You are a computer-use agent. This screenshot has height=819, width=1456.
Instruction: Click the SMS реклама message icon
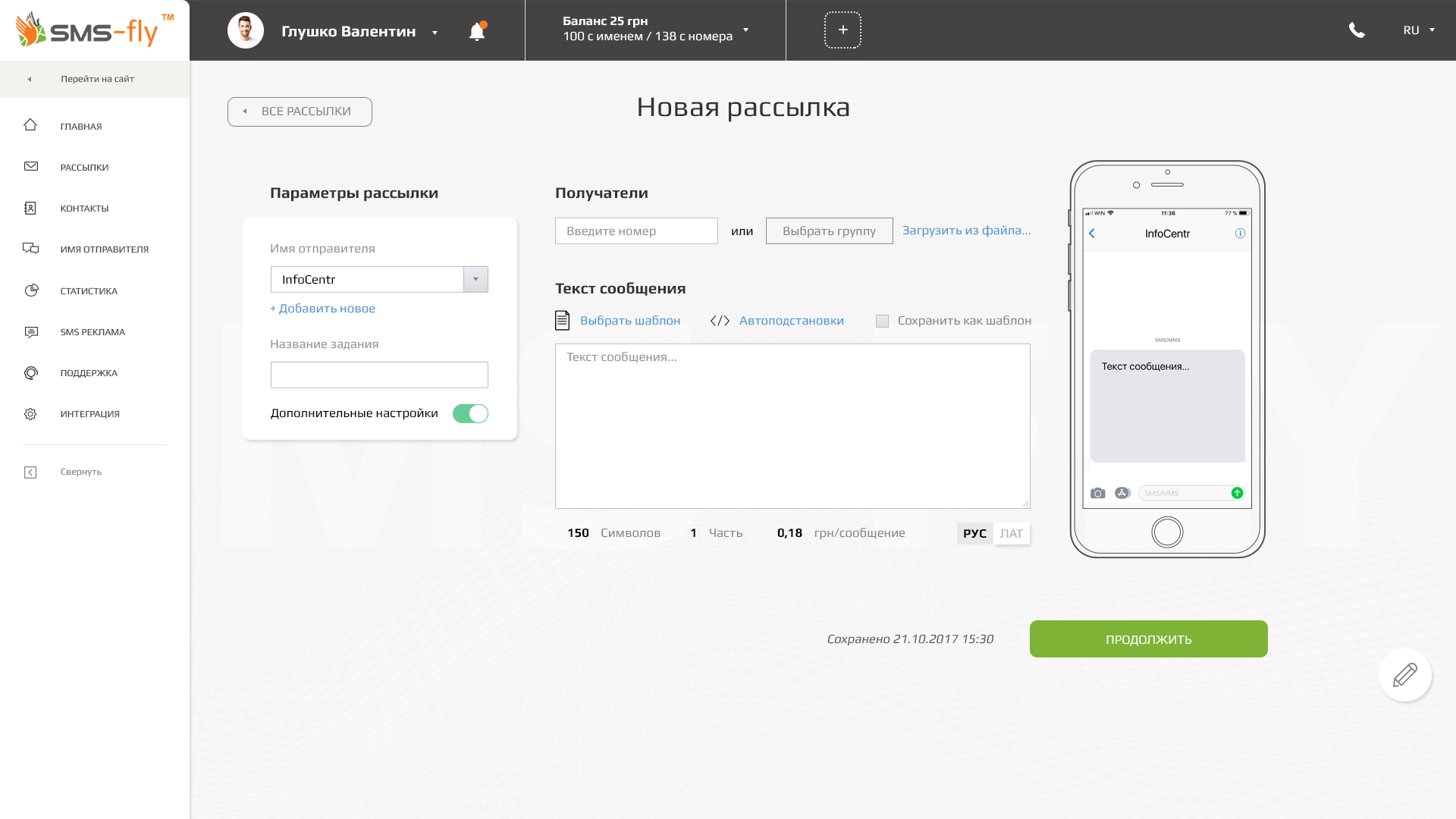[x=31, y=331]
